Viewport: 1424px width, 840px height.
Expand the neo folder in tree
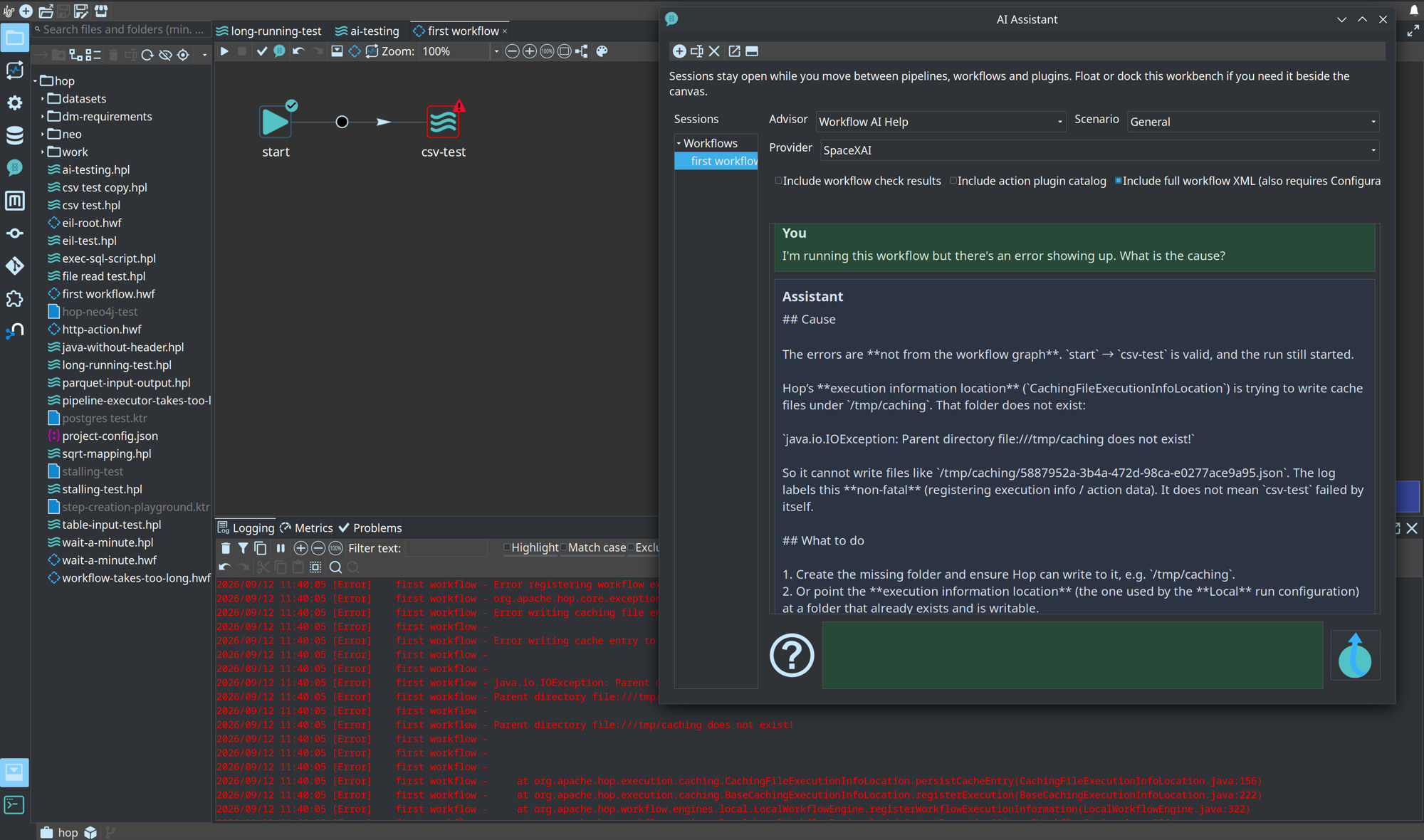[x=43, y=135]
